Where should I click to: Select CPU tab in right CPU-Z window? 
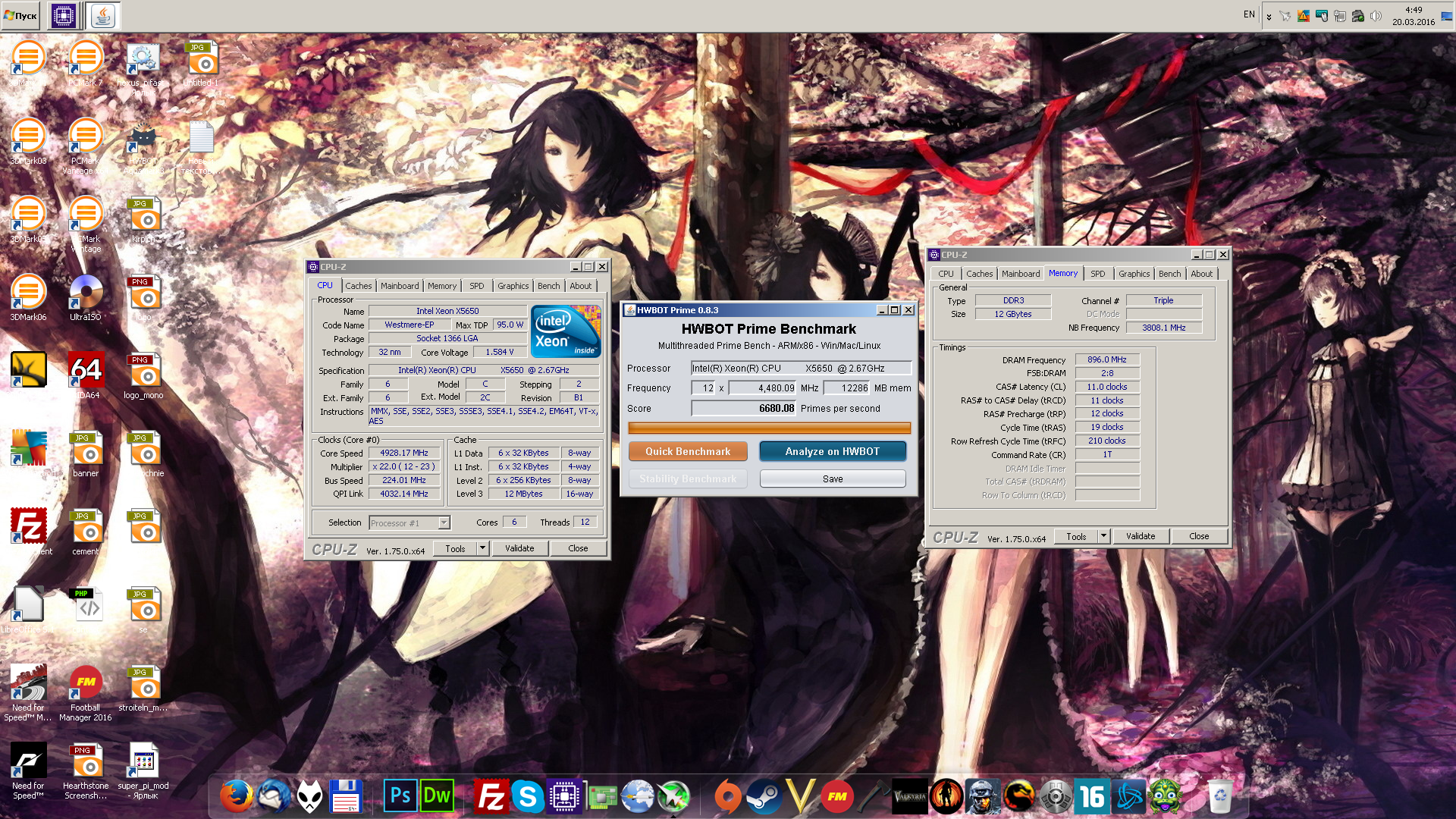946,274
